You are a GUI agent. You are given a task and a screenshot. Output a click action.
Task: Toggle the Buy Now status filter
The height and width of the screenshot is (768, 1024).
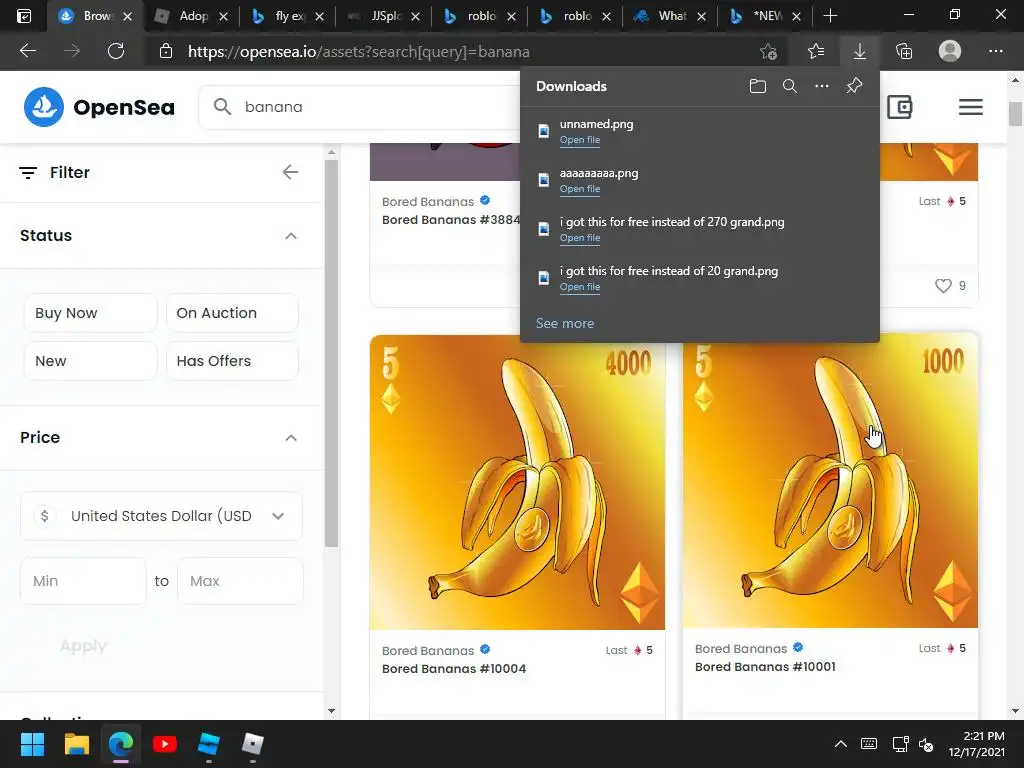point(91,313)
